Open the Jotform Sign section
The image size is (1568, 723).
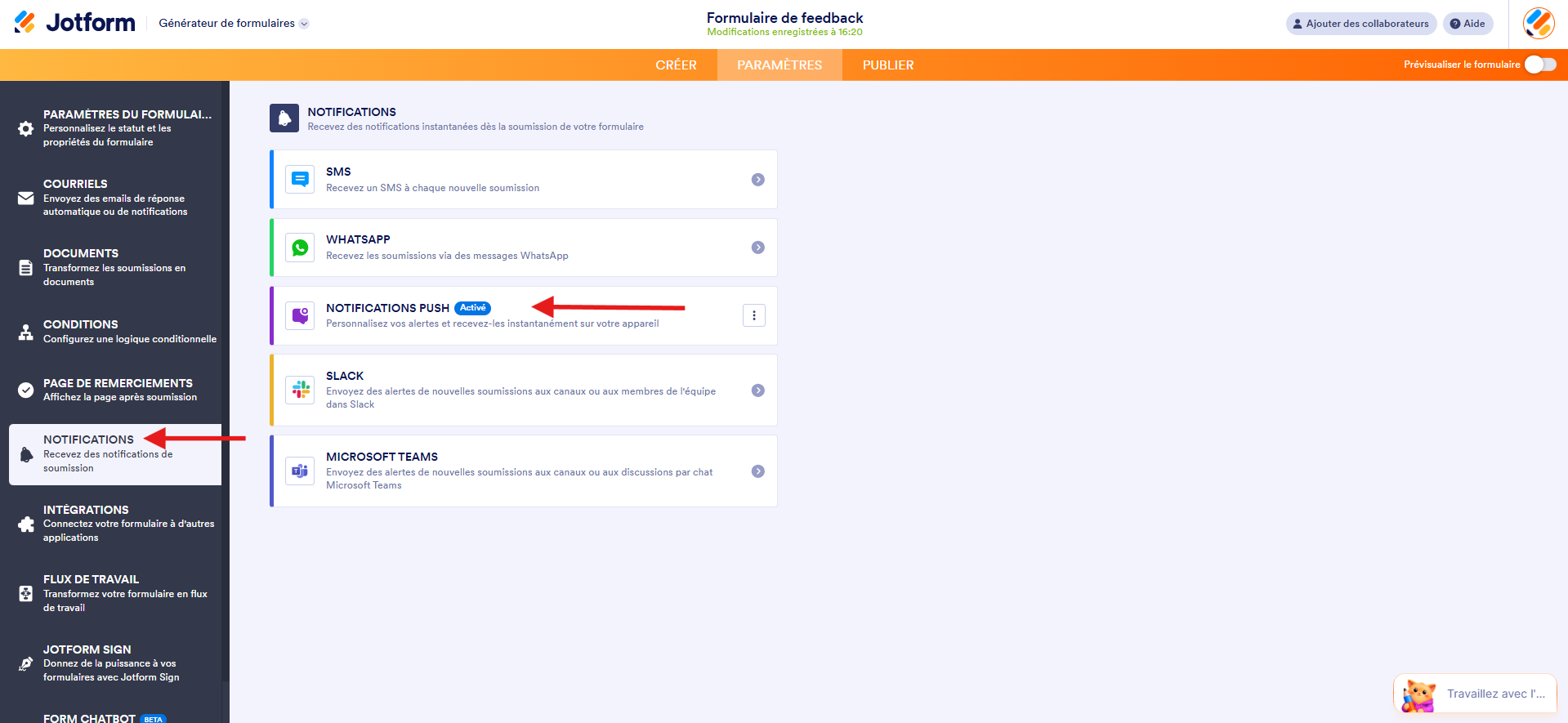pyautogui.click(x=114, y=663)
